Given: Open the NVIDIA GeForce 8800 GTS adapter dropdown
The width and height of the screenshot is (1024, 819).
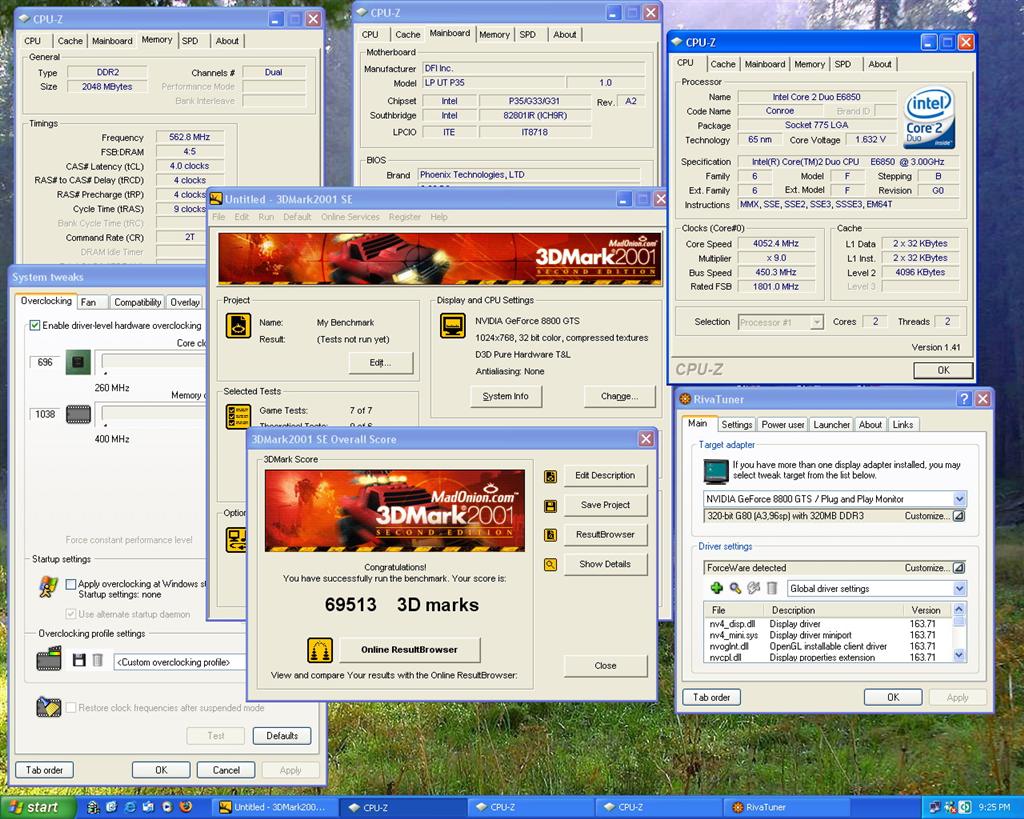Looking at the screenshot, I should click(959, 499).
